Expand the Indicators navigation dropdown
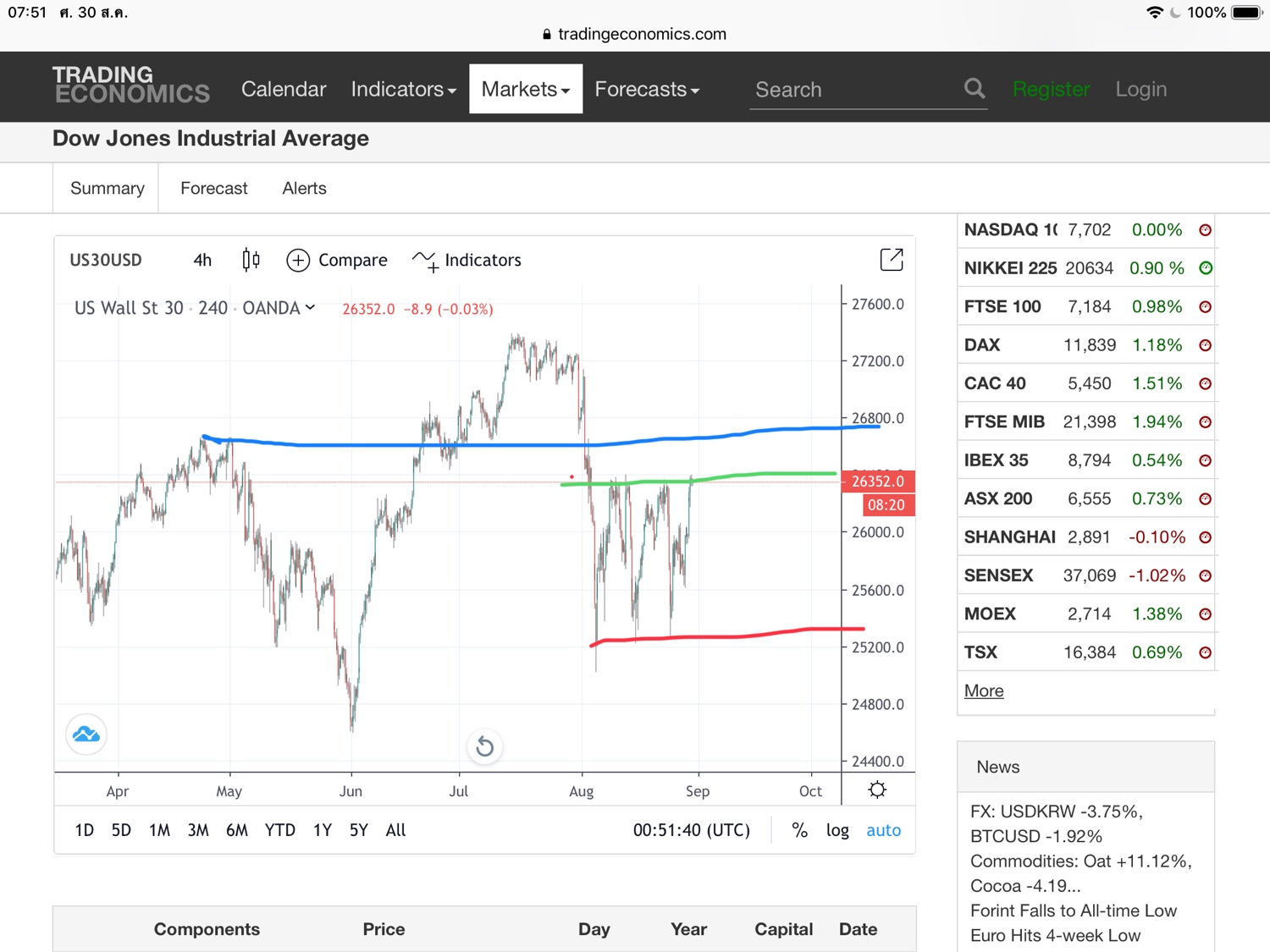The image size is (1270, 952). pos(403,89)
